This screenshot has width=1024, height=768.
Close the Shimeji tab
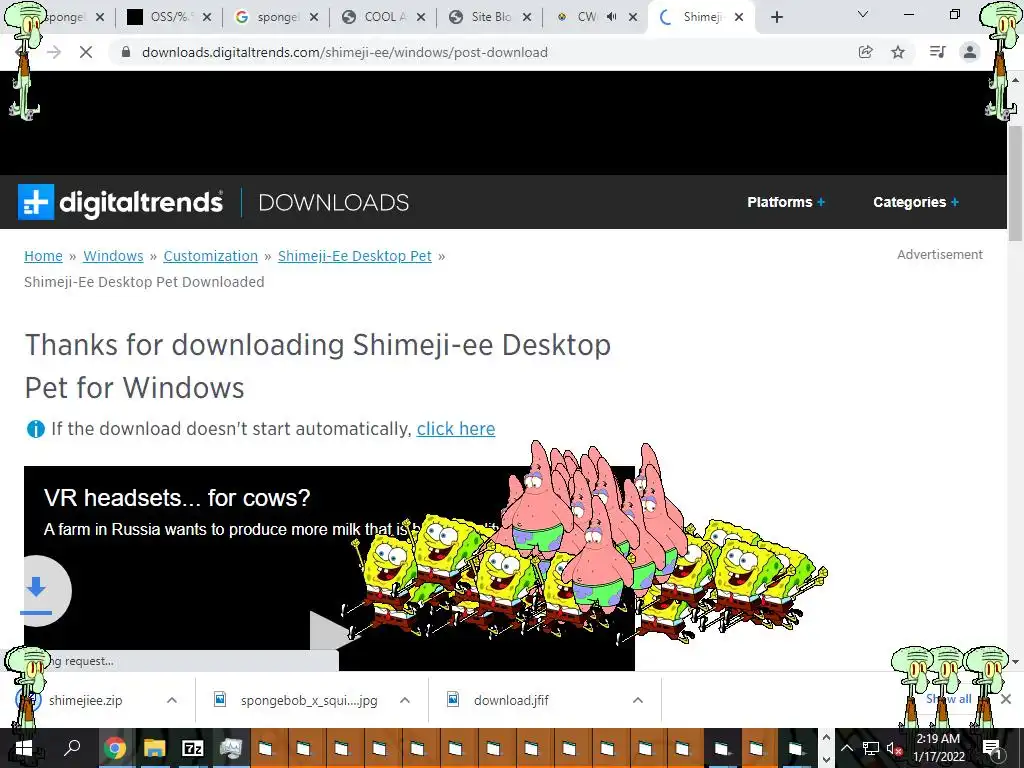click(739, 18)
